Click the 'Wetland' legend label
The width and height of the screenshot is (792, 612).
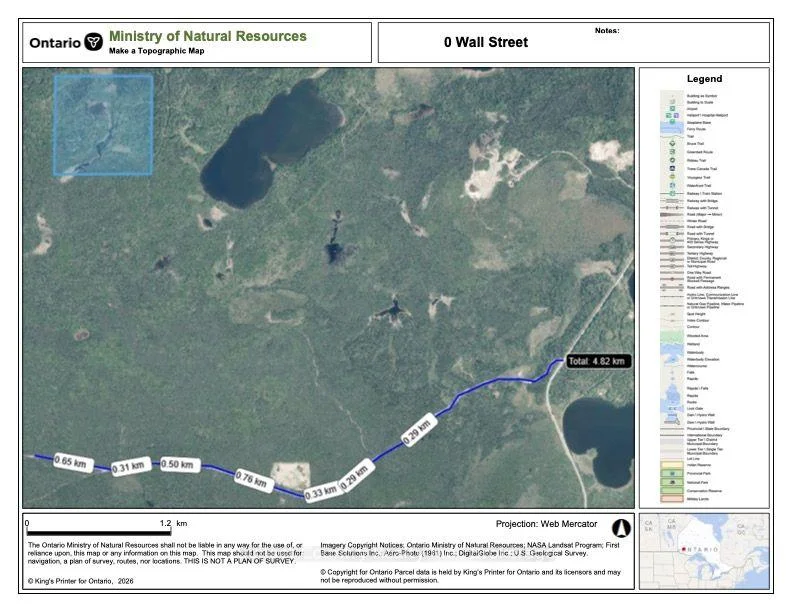[694, 344]
